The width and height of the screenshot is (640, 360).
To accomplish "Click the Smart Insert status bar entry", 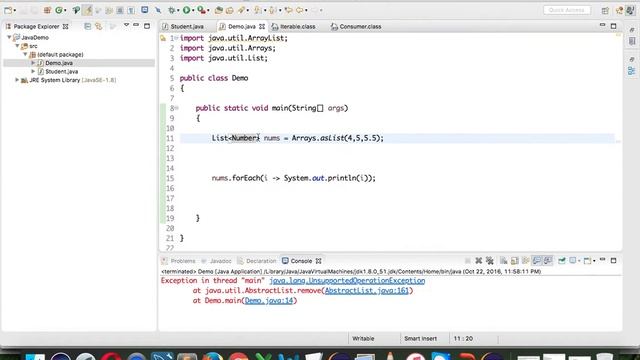I will pyautogui.click(x=420, y=338).
